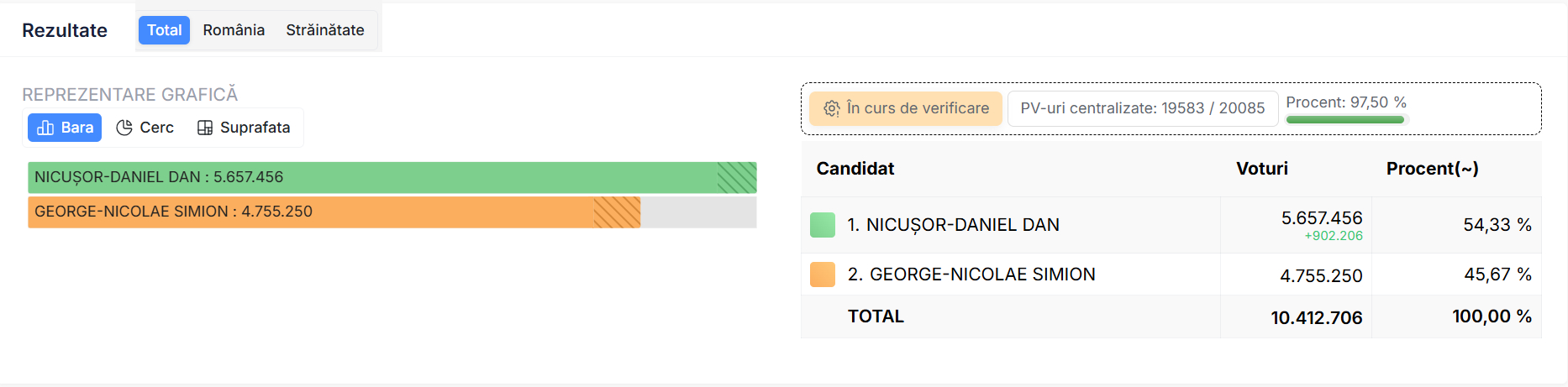Choose the Bara chart view
This screenshot has height=387, width=1568.
click(65, 128)
